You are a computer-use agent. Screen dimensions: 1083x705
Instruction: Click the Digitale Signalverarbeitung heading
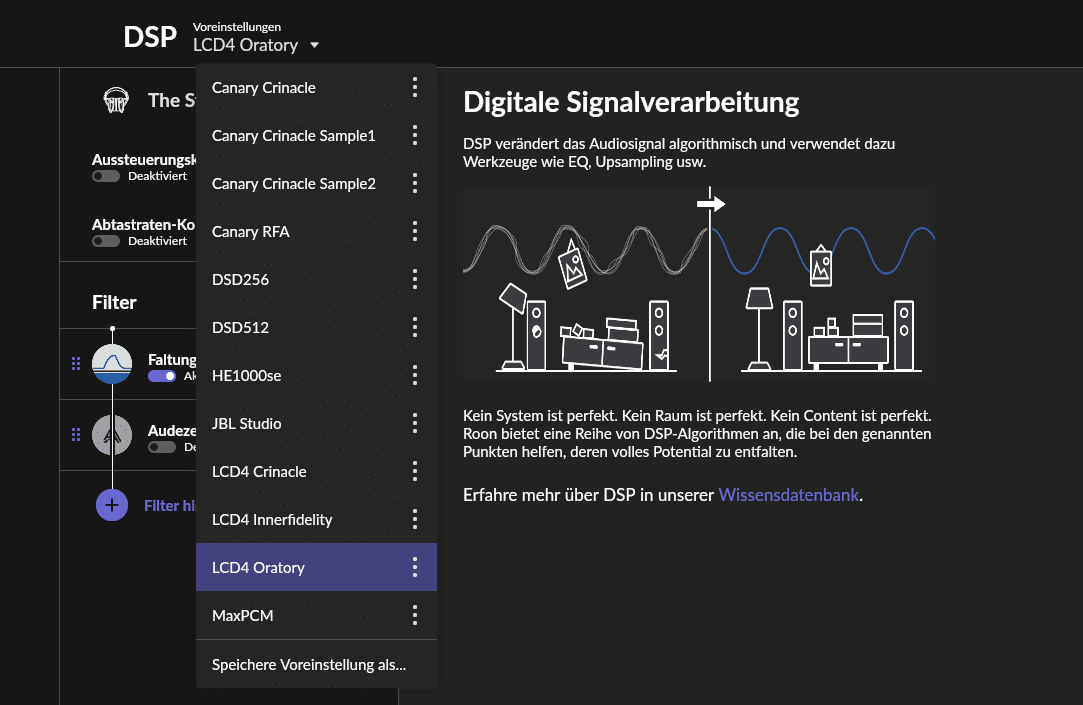click(631, 102)
